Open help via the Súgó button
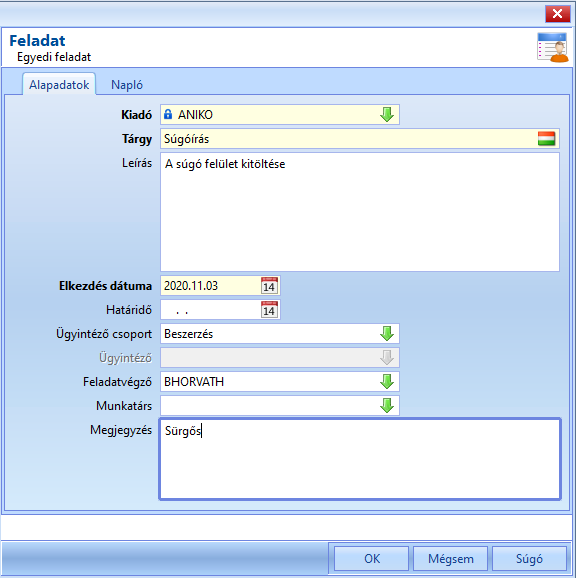This screenshot has height=578, width=576. 529,558
